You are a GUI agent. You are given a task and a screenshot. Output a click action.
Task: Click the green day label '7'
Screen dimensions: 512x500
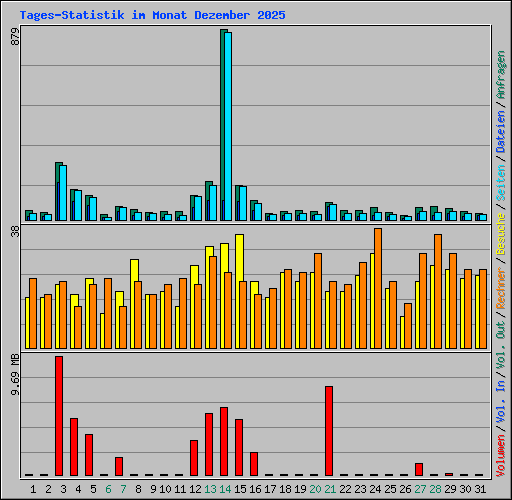[x=123, y=489]
